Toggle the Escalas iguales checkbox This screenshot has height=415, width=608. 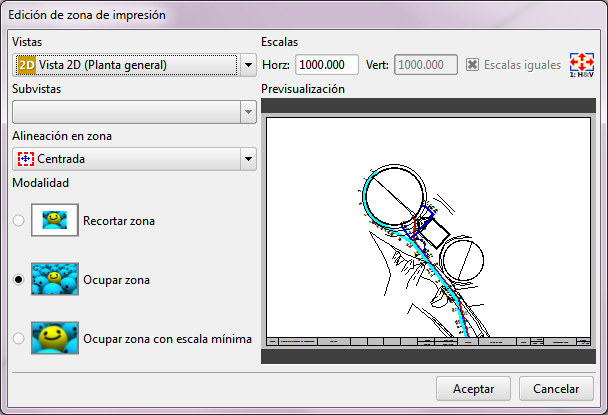pos(473,66)
